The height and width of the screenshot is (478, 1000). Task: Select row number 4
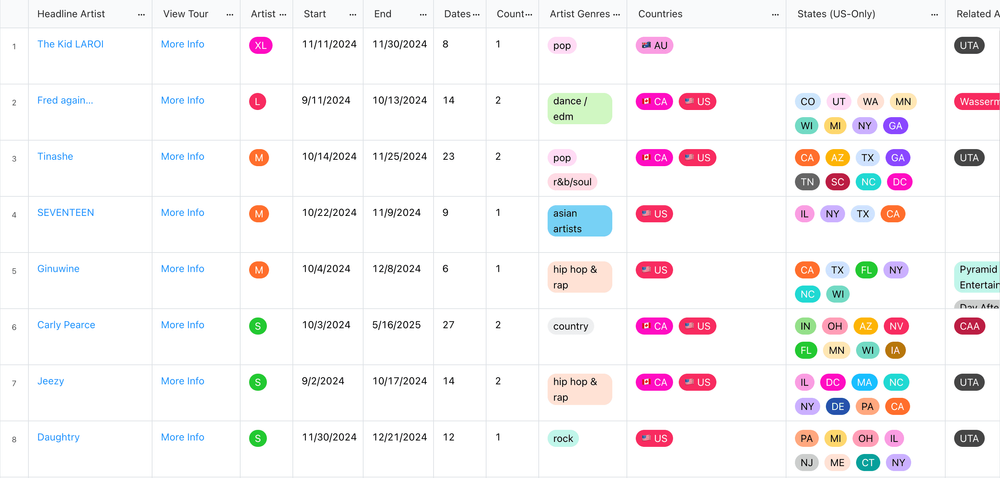(x=14, y=214)
